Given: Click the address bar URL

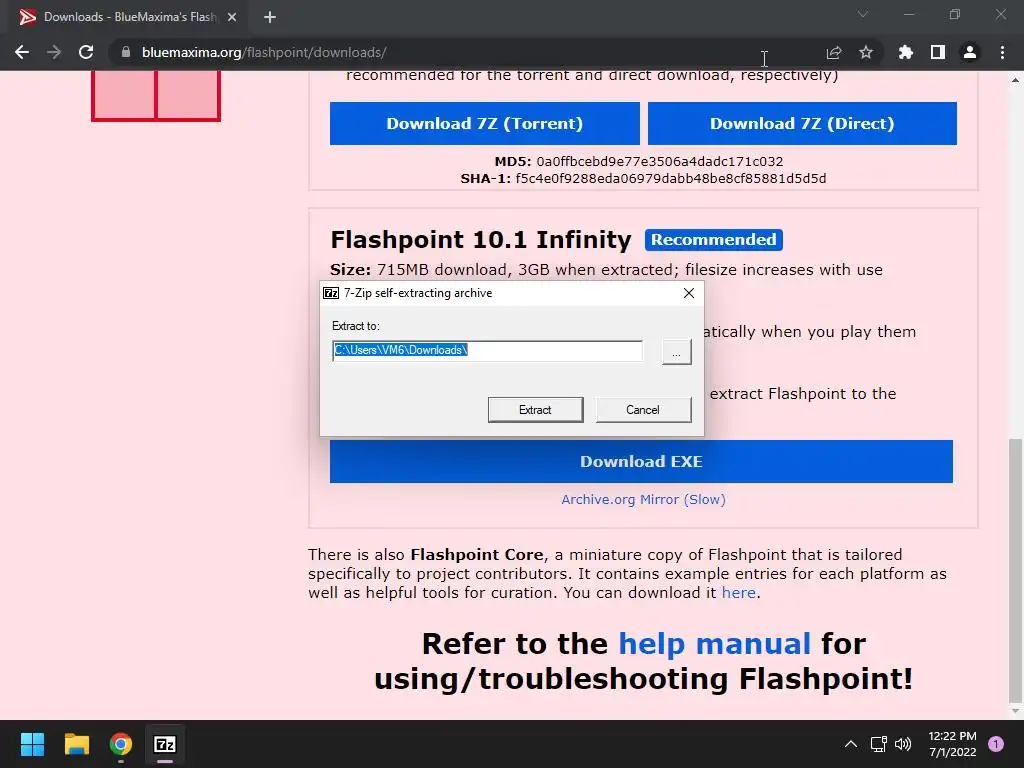Looking at the screenshot, I should coord(264,52).
